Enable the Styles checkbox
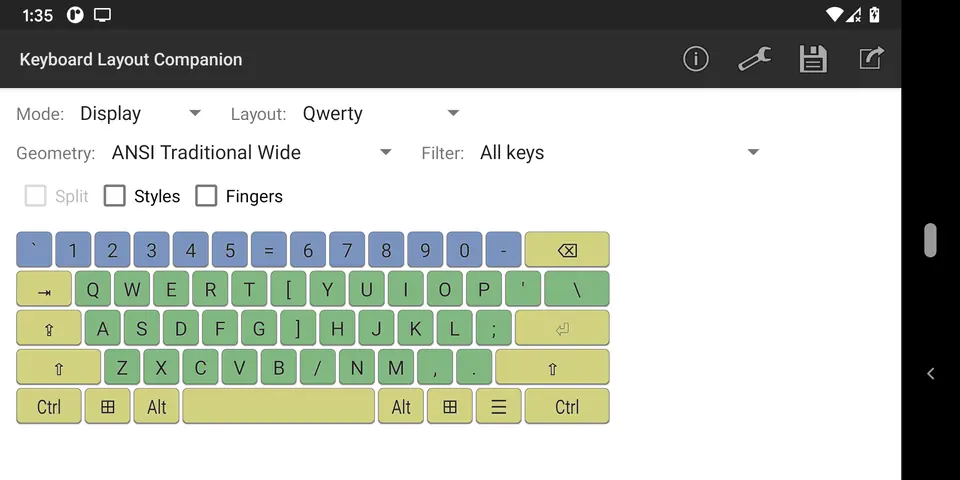The width and height of the screenshot is (960, 480). [114, 196]
